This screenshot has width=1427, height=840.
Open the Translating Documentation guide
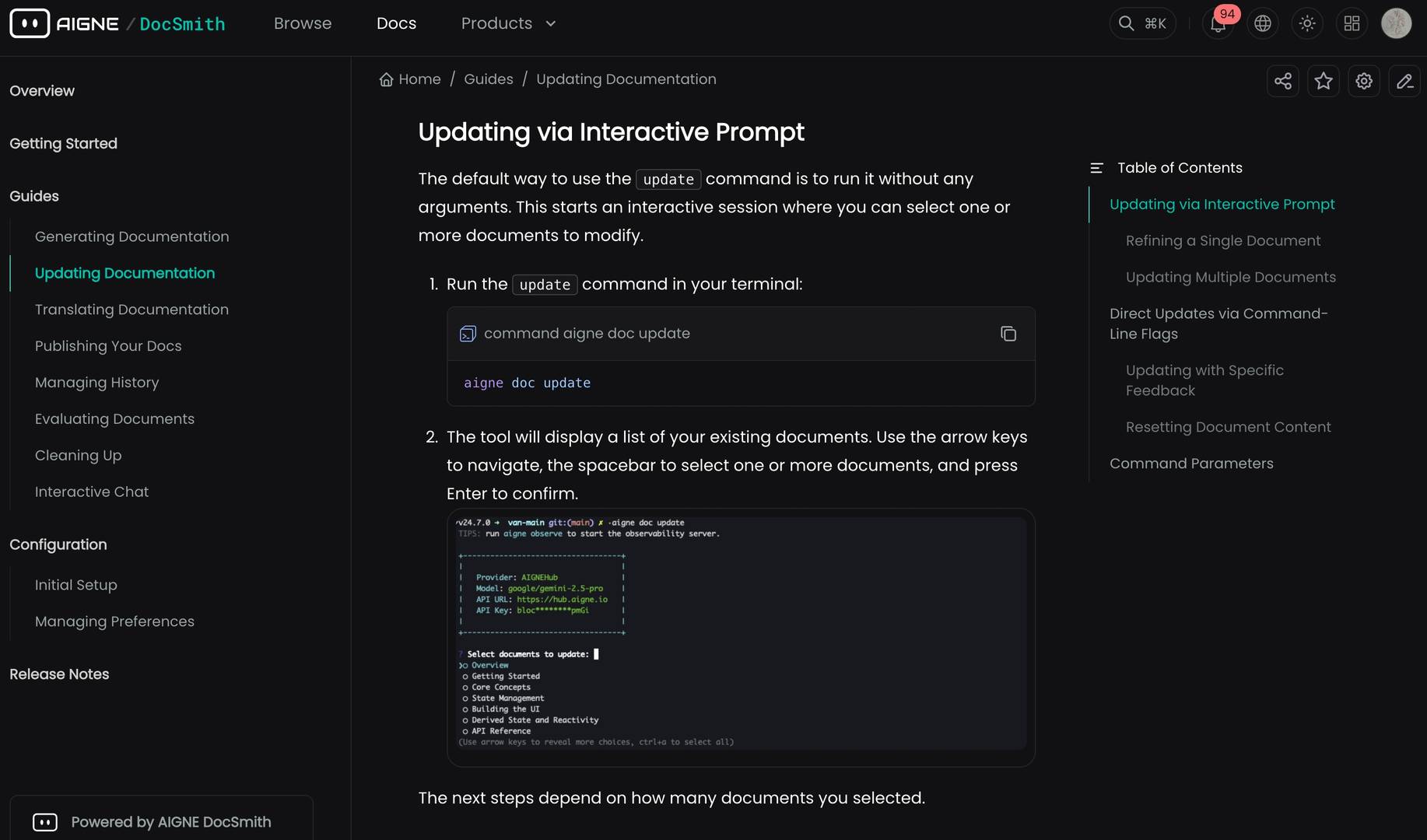coord(131,310)
